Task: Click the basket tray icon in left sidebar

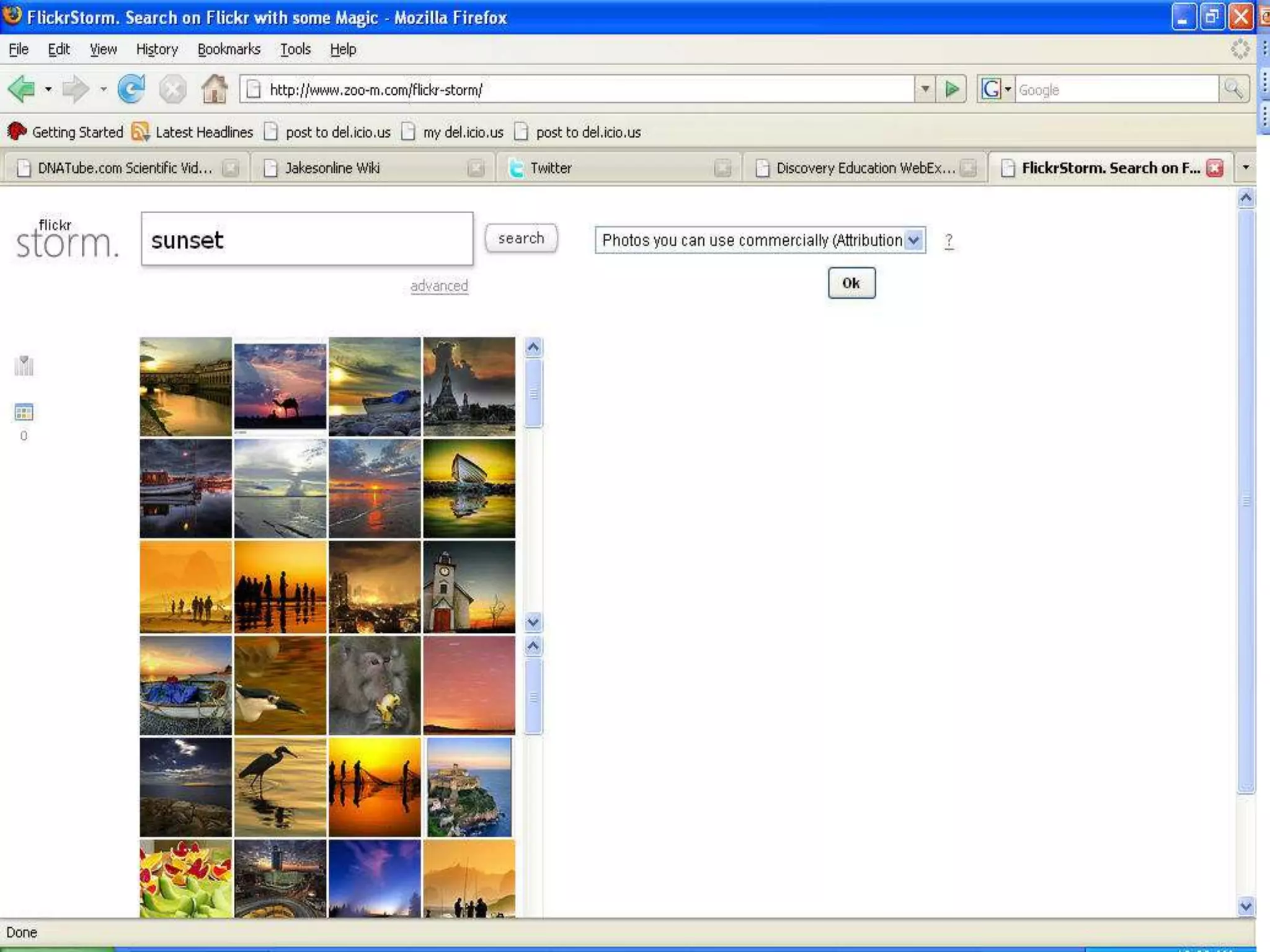Action: (x=24, y=365)
